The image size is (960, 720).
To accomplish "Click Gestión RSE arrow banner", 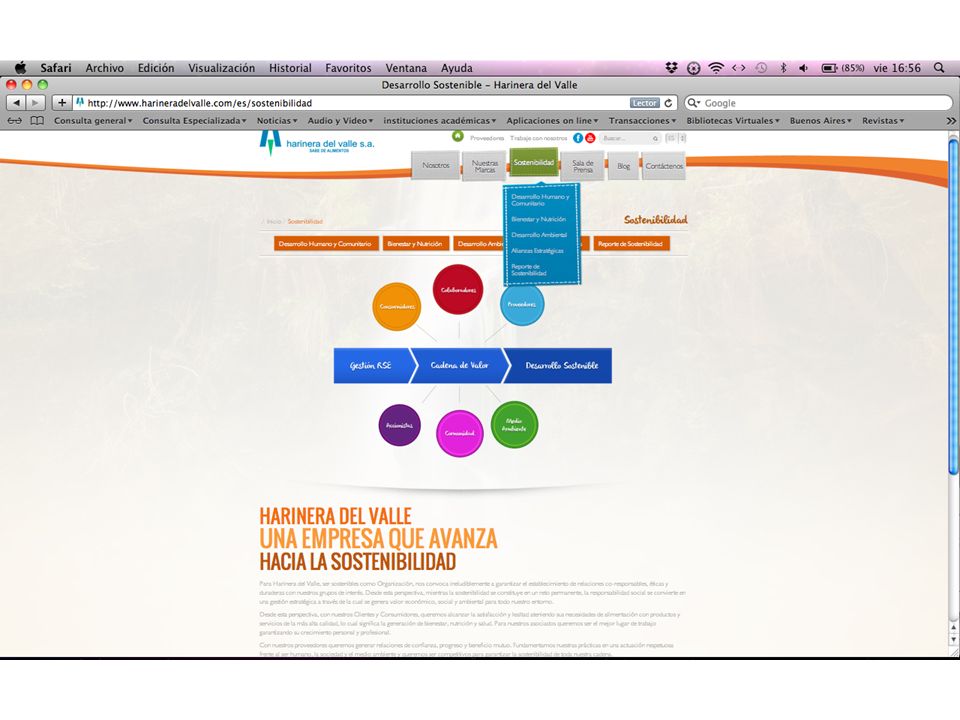I will 371,366.
